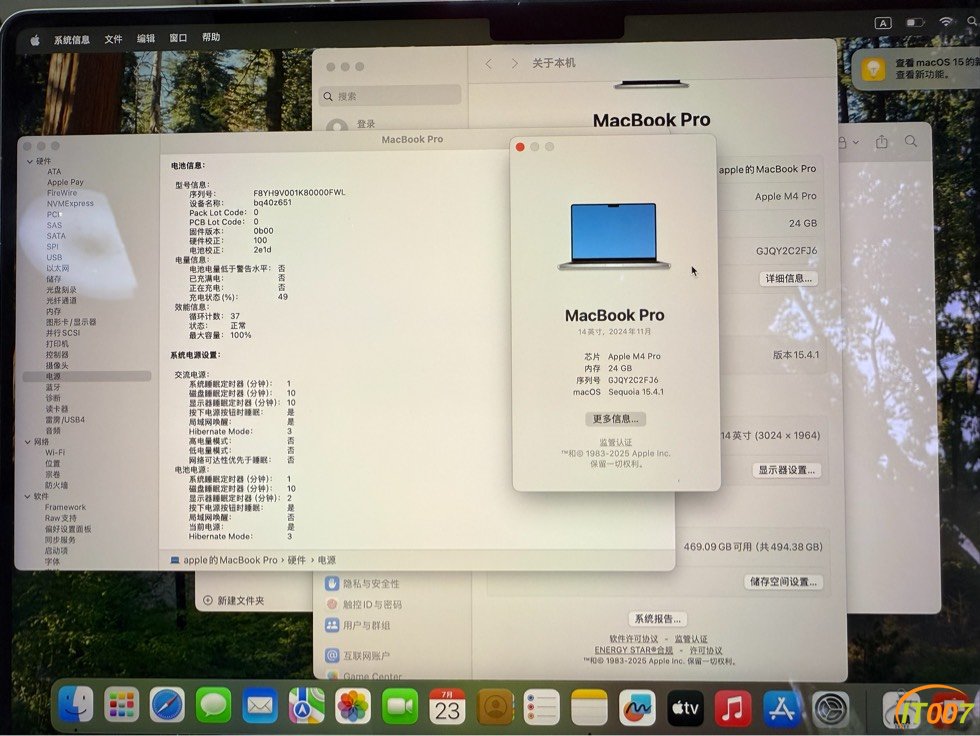Click 更多信息... button in About window

[616, 419]
